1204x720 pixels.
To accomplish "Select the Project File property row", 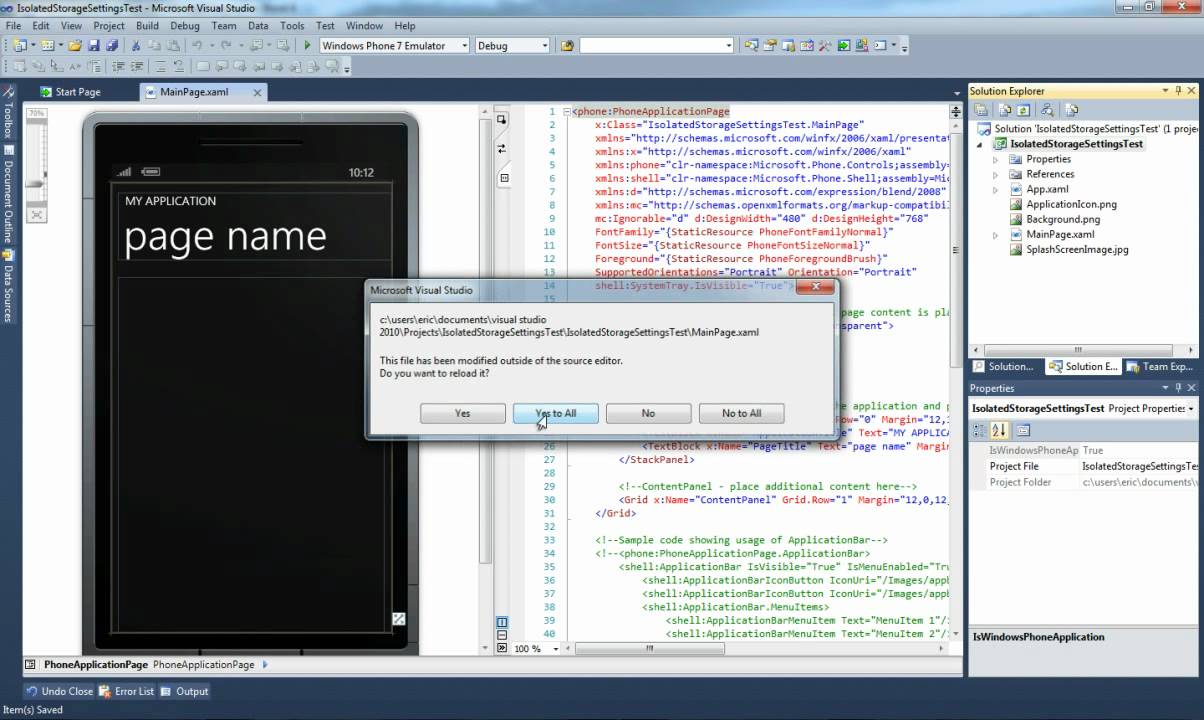I will (1085, 466).
